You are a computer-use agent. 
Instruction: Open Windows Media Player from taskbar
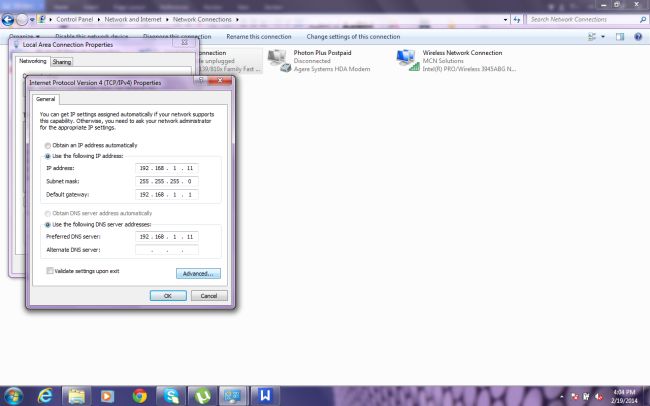(107, 396)
